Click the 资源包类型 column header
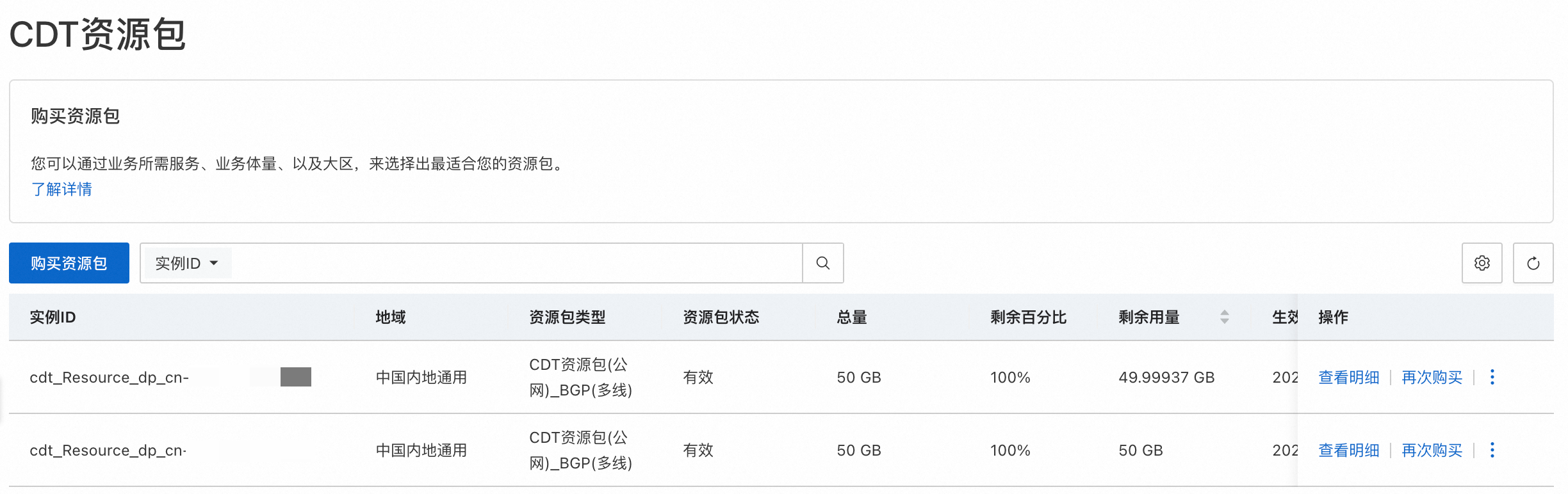The height and width of the screenshot is (494, 1568). click(x=568, y=317)
